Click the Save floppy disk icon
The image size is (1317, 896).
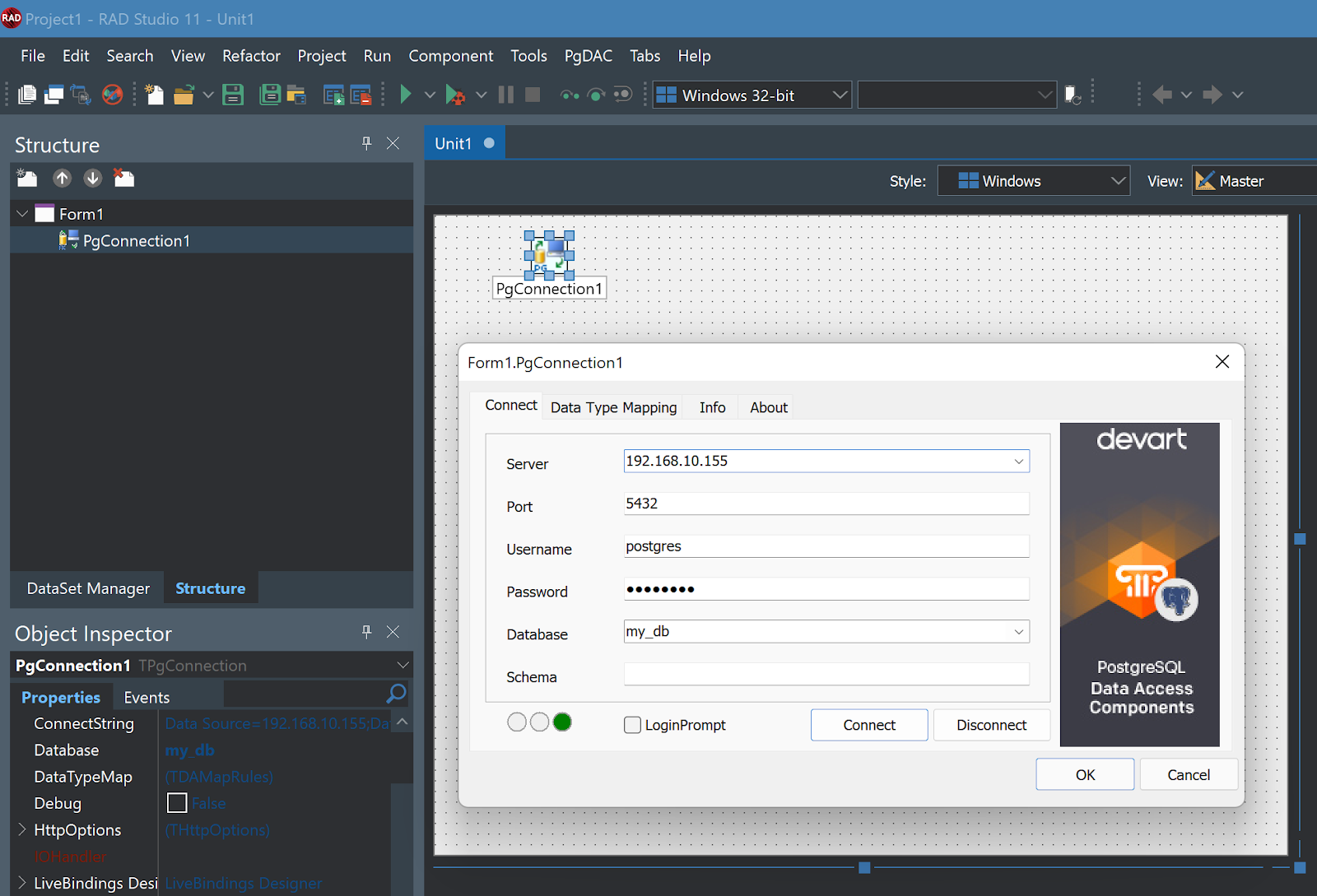233,95
